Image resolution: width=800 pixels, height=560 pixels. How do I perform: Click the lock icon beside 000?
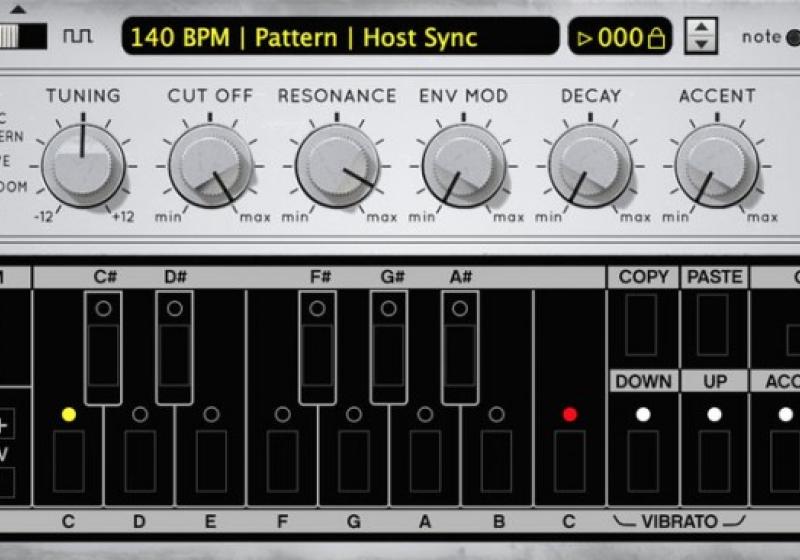coord(656,38)
